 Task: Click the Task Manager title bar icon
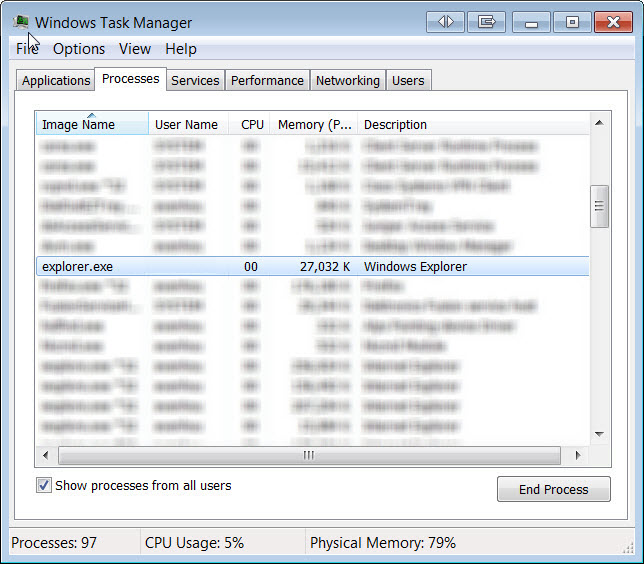coord(21,21)
